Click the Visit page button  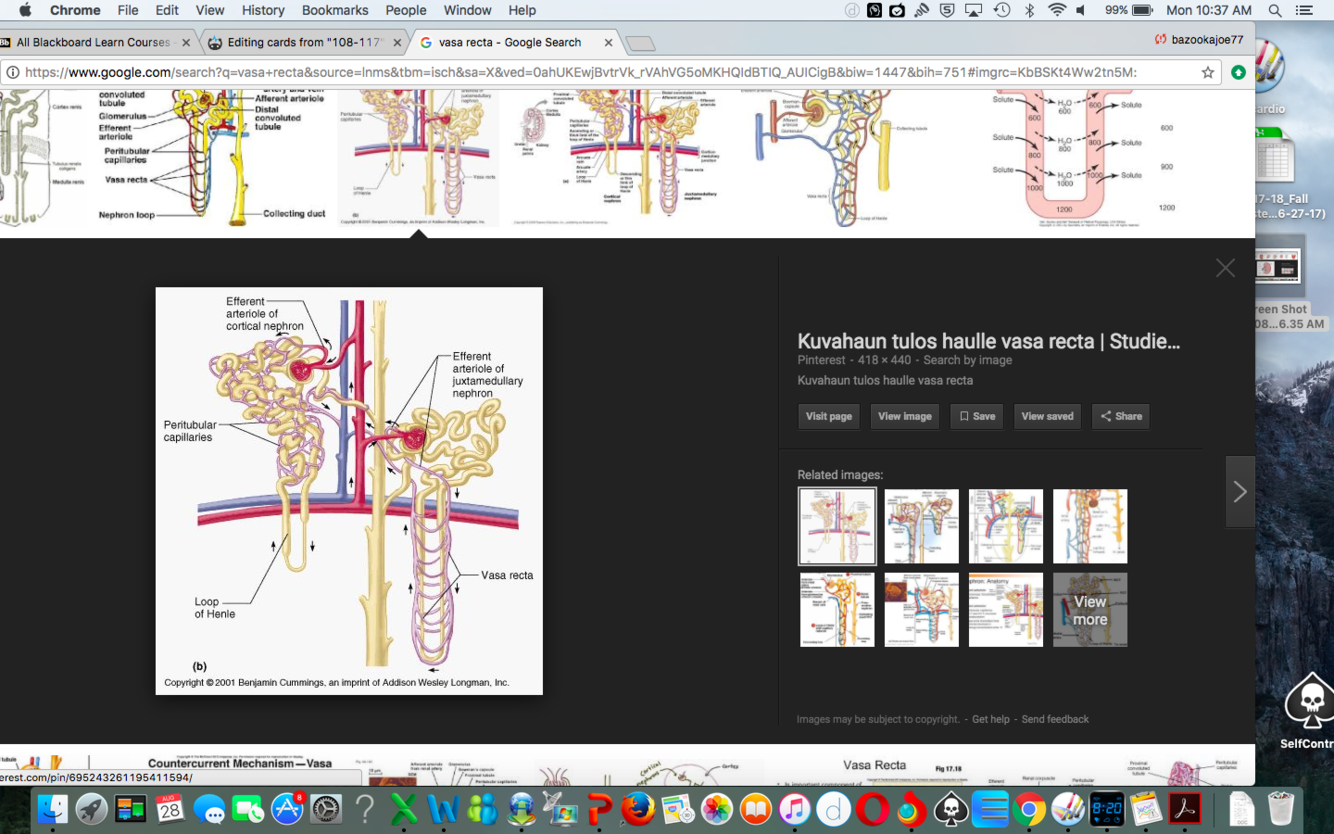(829, 416)
